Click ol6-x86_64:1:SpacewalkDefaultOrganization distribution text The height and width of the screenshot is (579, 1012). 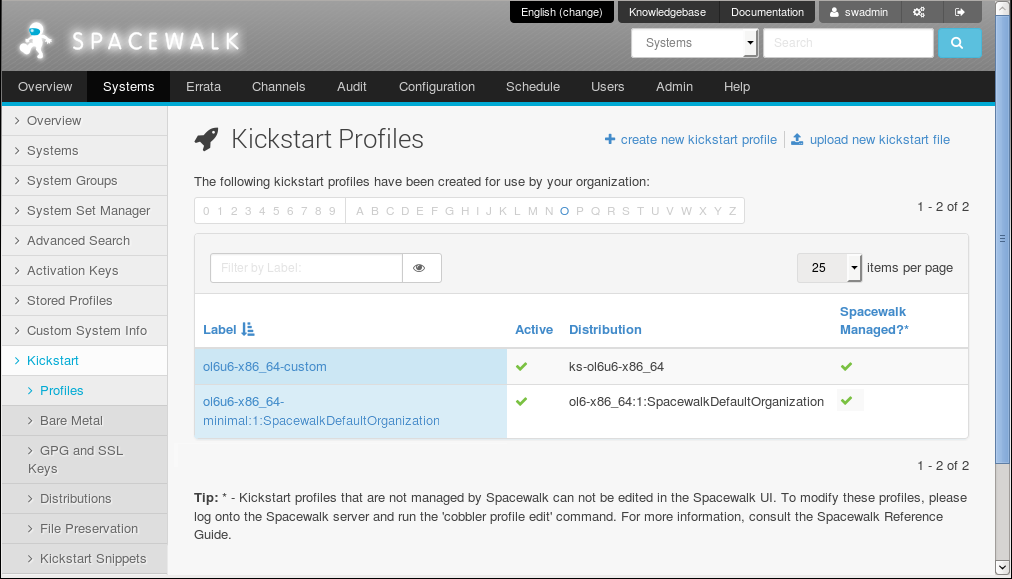(x=696, y=401)
